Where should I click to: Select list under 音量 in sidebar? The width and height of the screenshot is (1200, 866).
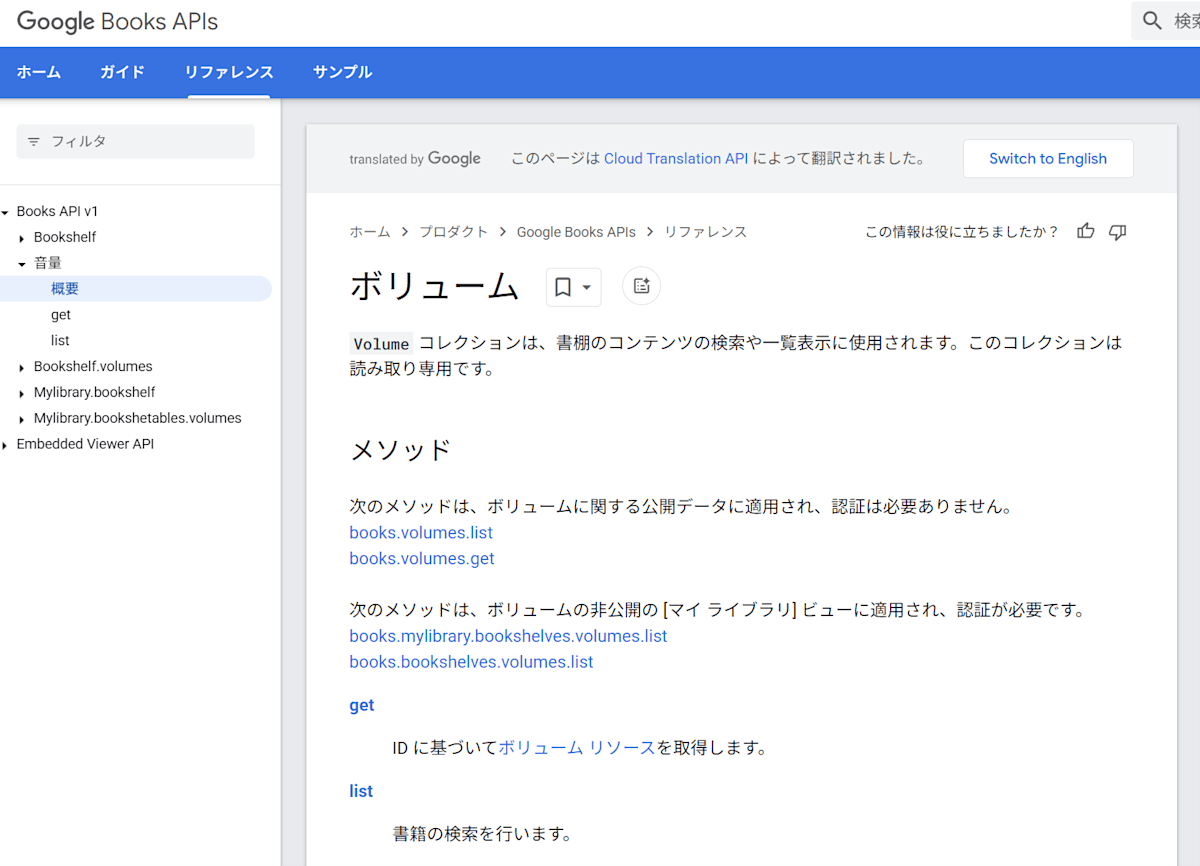(x=60, y=341)
